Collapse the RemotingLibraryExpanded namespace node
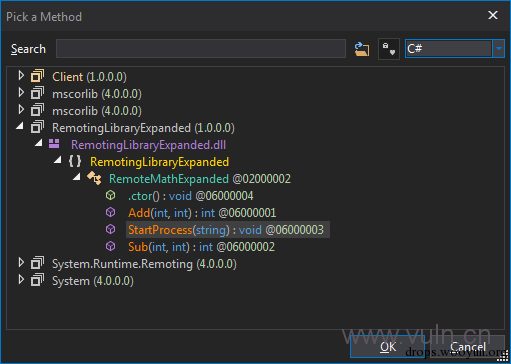Viewport: 511px width, 364px height. 58,160
